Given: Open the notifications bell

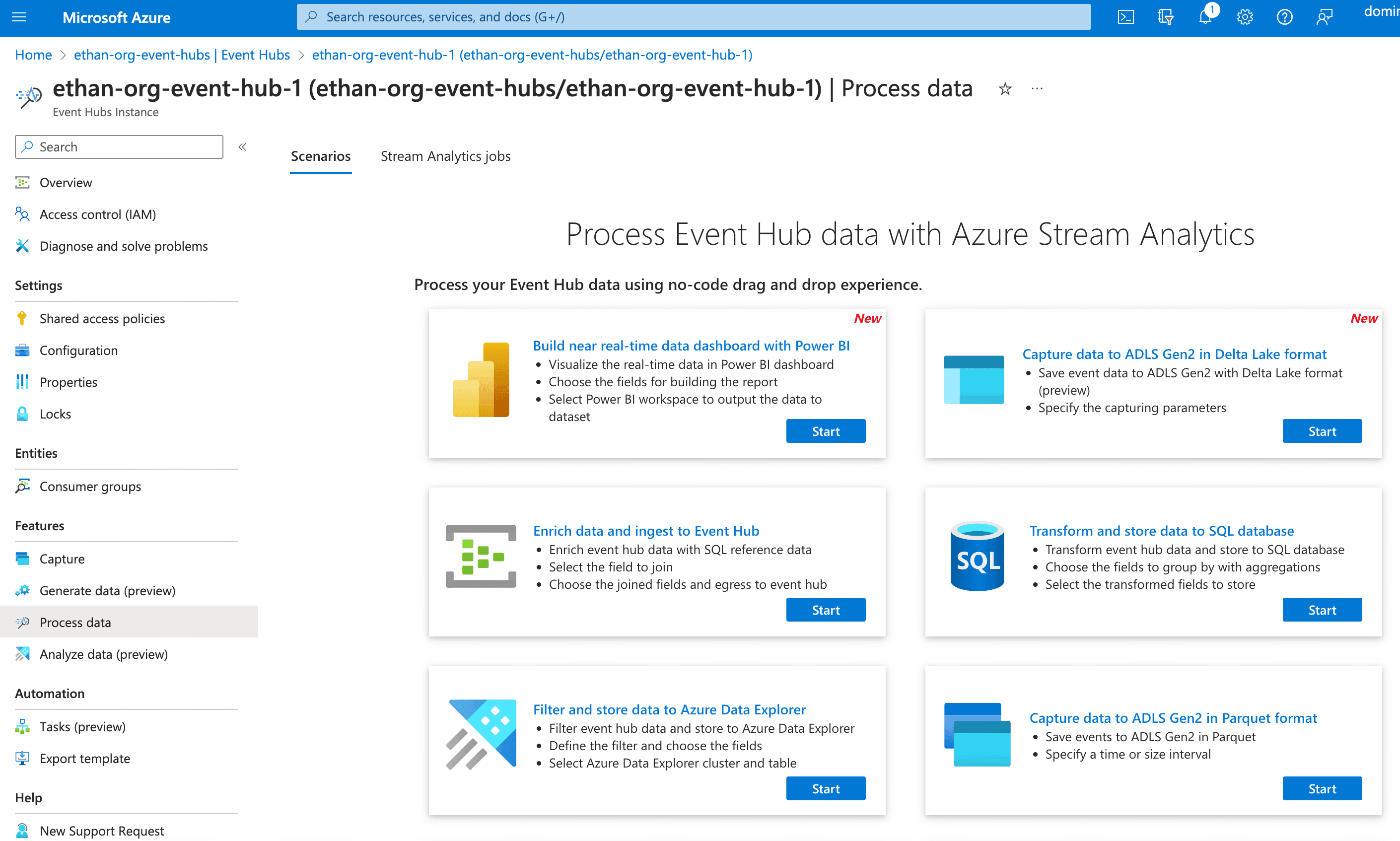Looking at the screenshot, I should (x=1205, y=17).
